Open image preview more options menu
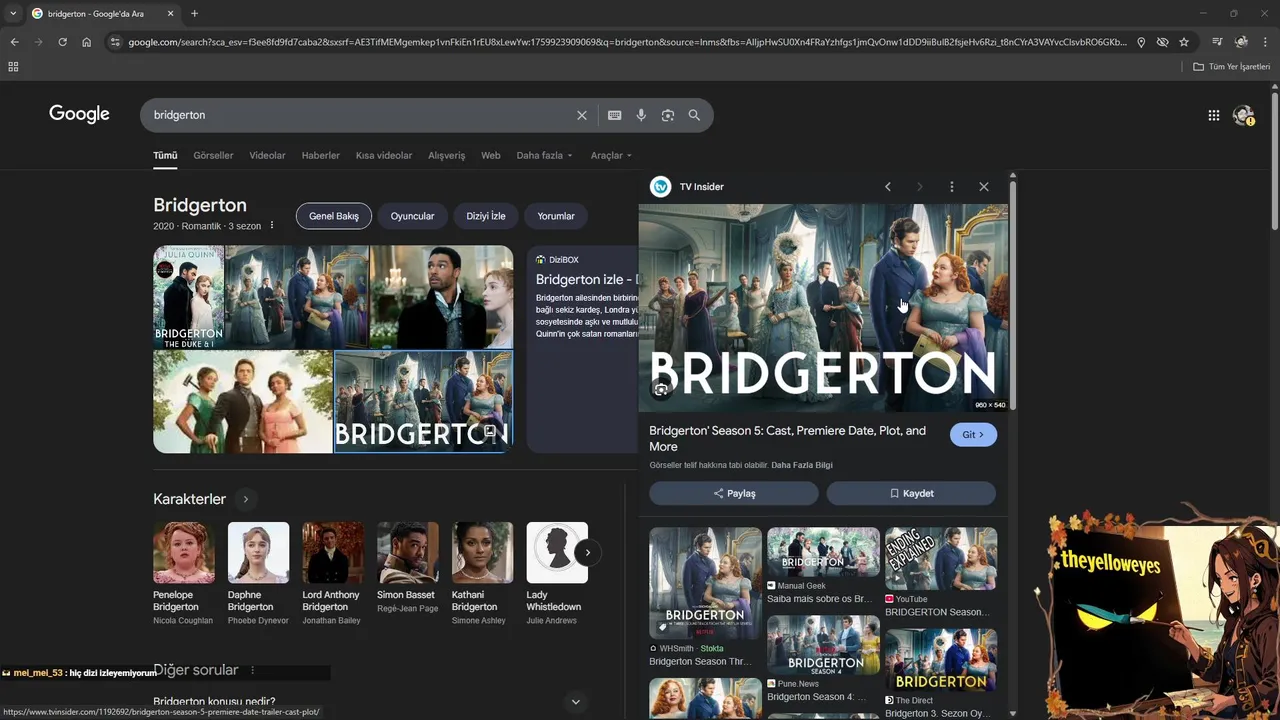Screen dimensions: 1280x720 (x=951, y=187)
